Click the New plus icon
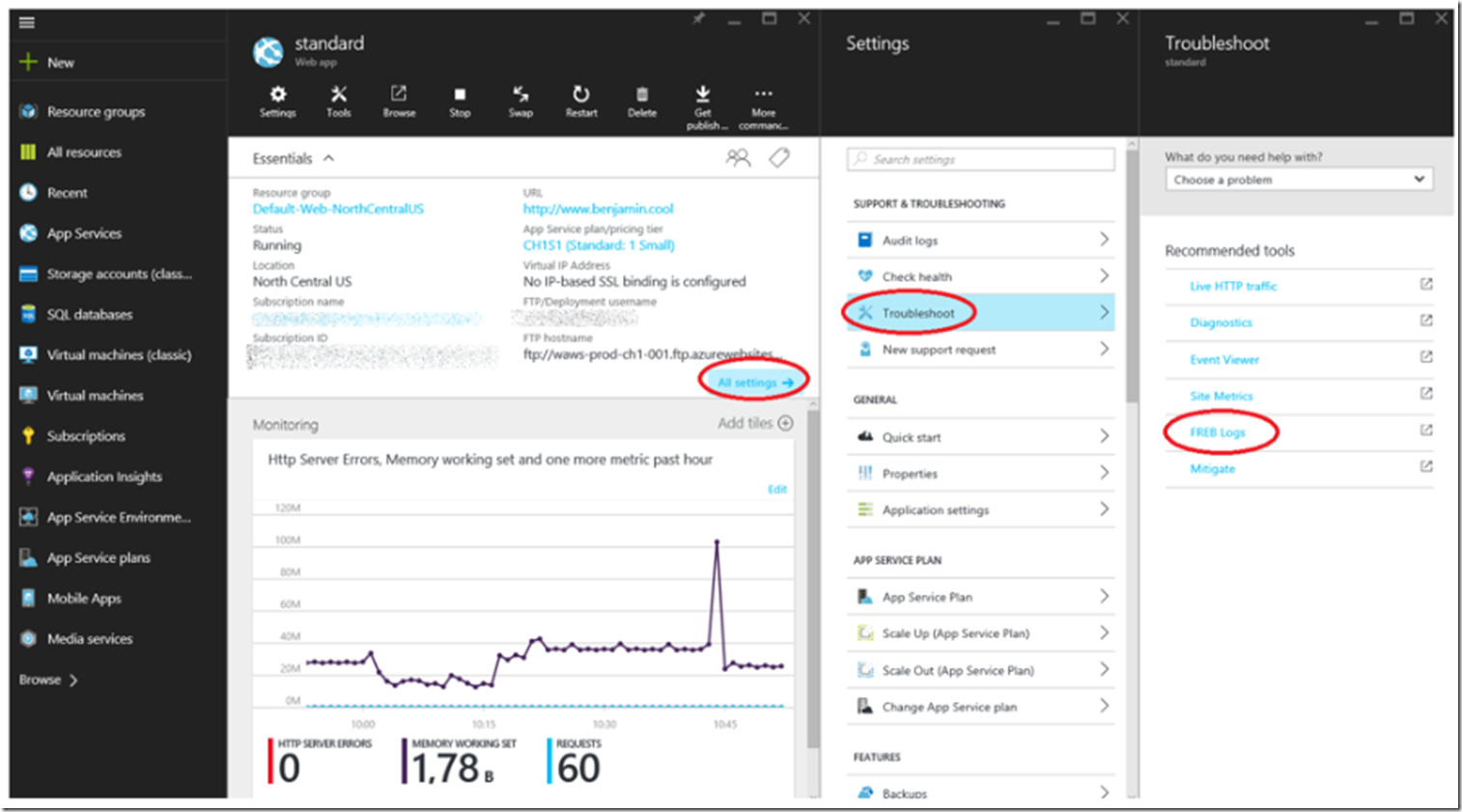The width and height of the screenshot is (1462, 812). click(28, 62)
